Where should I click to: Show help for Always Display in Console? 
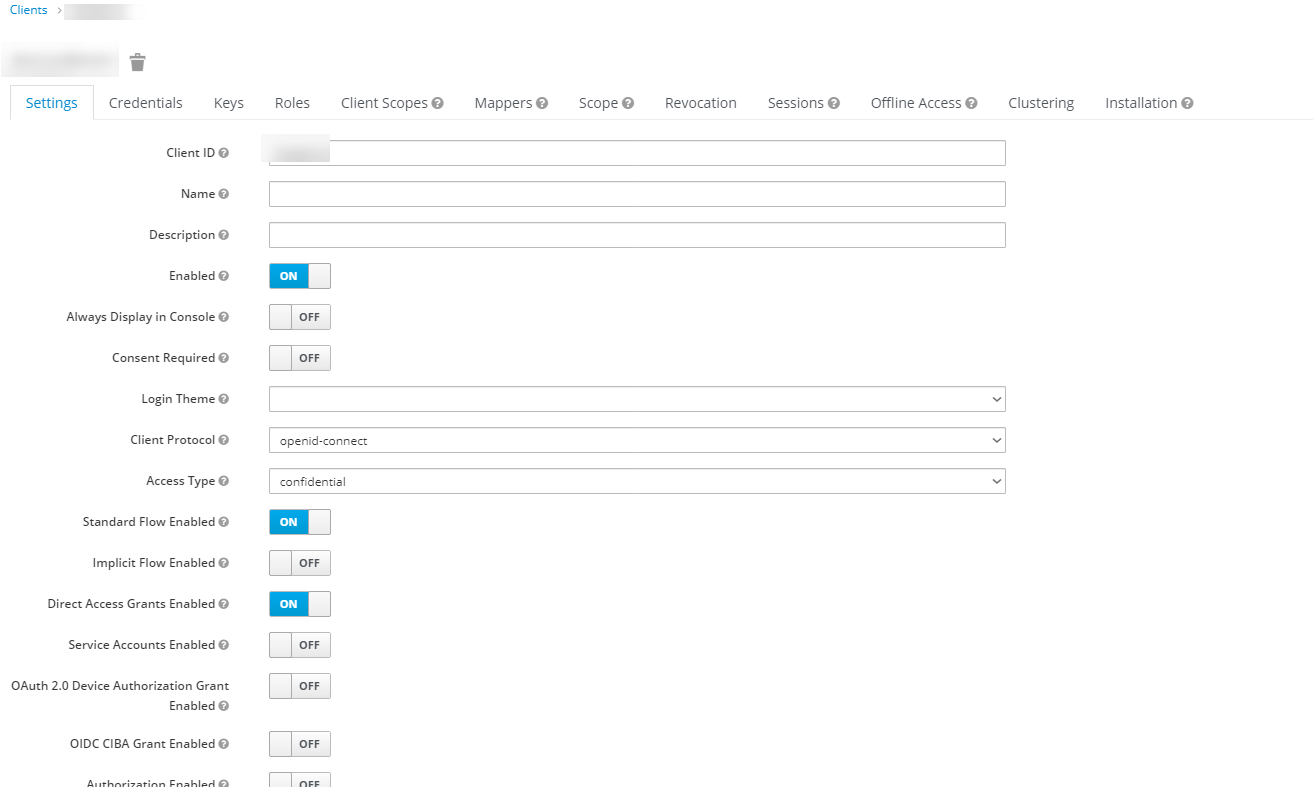(224, 317)
